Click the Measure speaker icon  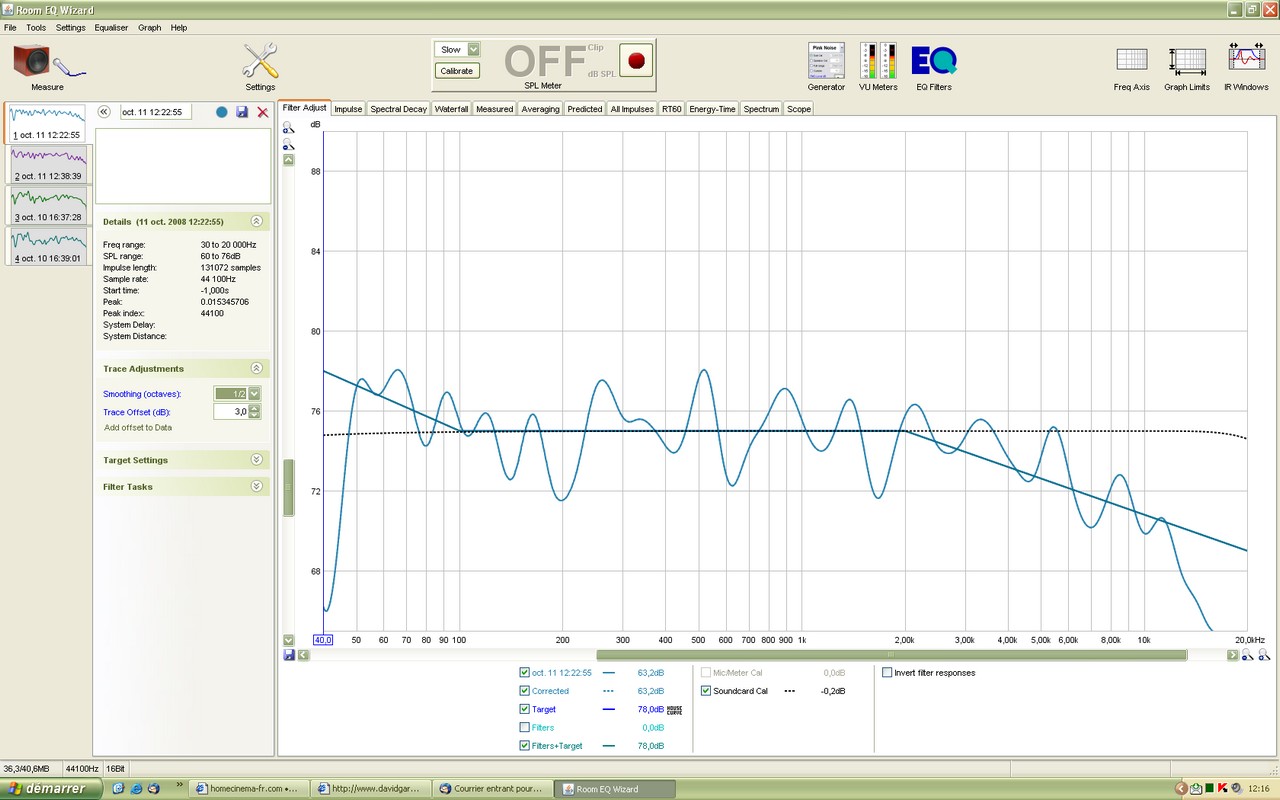(47, 61)
